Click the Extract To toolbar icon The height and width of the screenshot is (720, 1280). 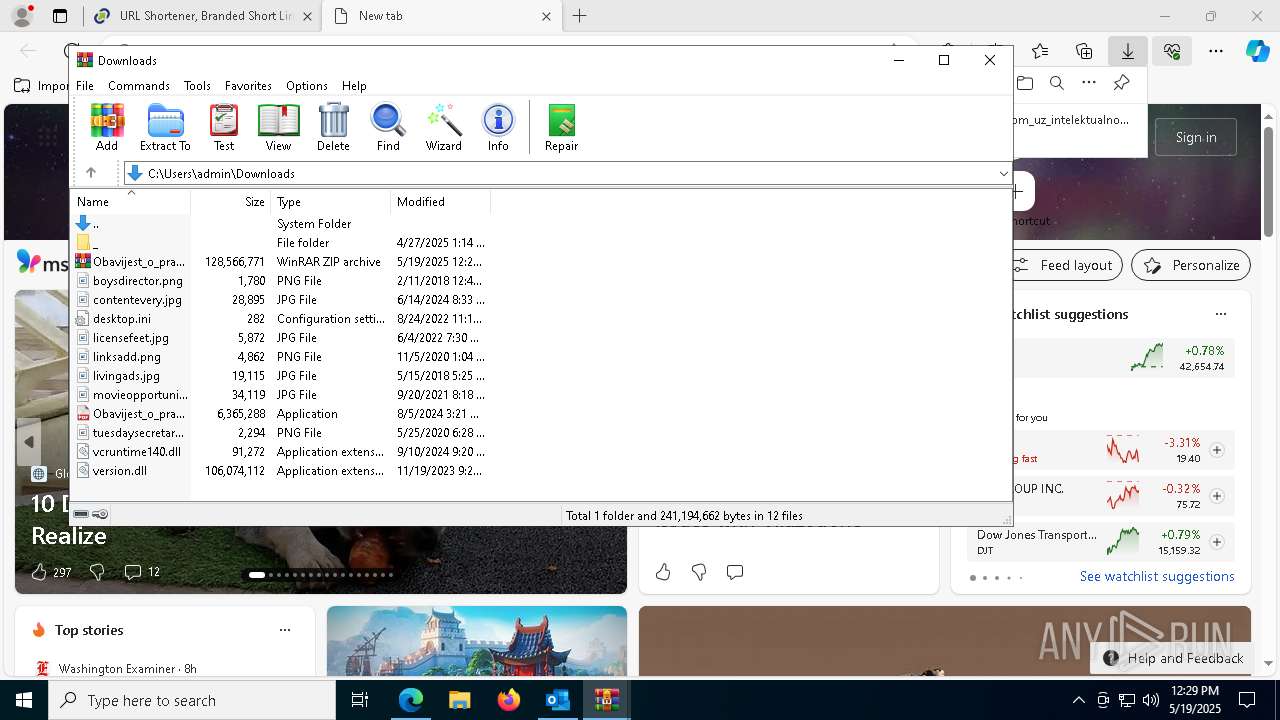[x=165, y=127]
